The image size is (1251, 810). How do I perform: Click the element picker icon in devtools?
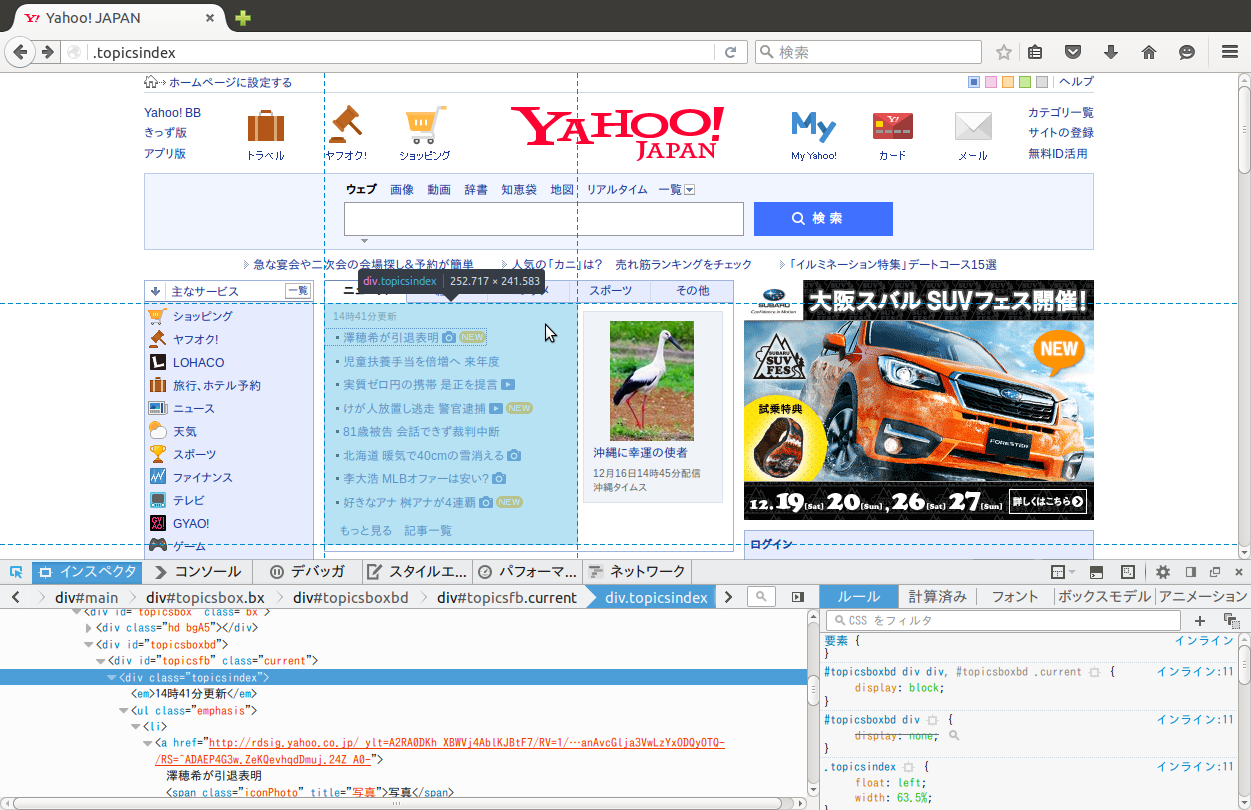[16, 572]
